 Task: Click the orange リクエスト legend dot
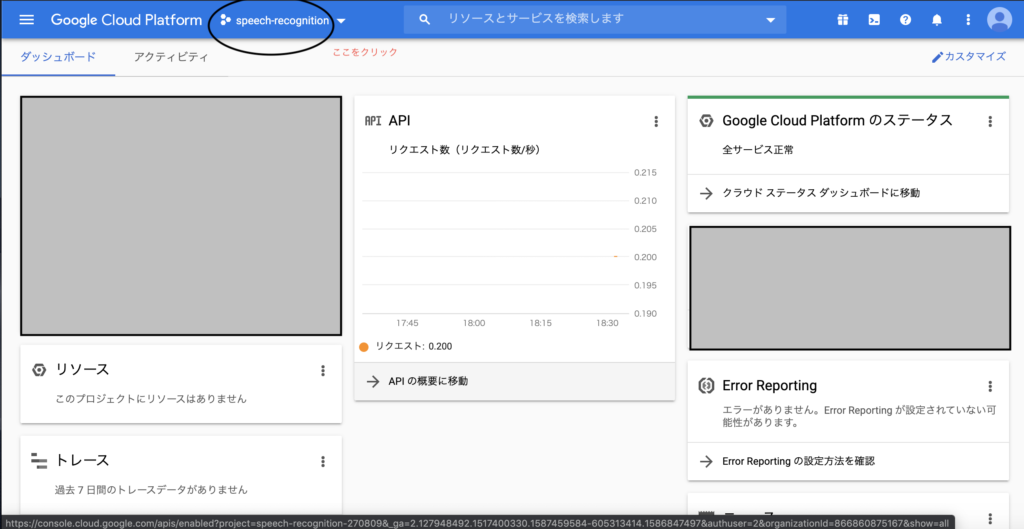tap(364, 347)
